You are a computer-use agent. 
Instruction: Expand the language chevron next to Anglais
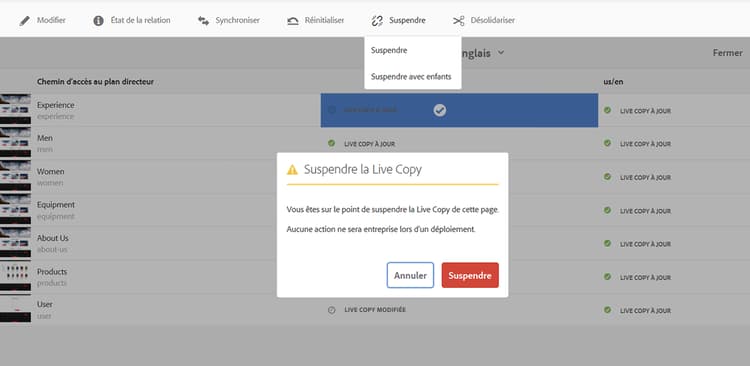(x=501, y=53)
